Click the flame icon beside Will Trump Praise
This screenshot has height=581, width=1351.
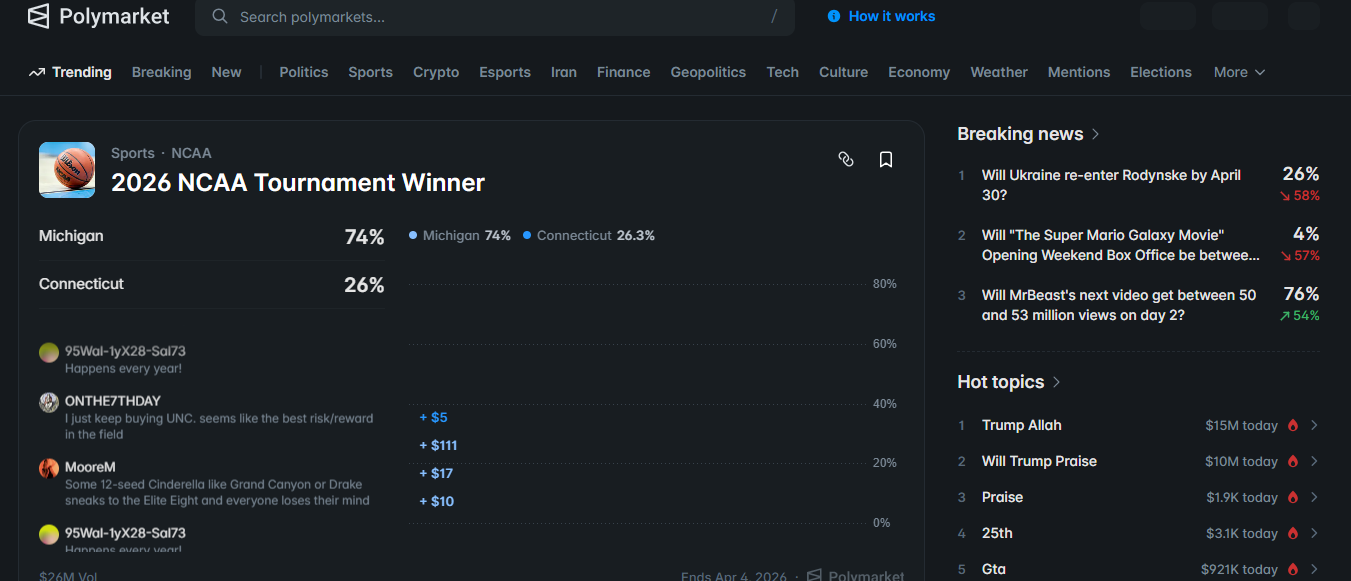[1292, 461]
